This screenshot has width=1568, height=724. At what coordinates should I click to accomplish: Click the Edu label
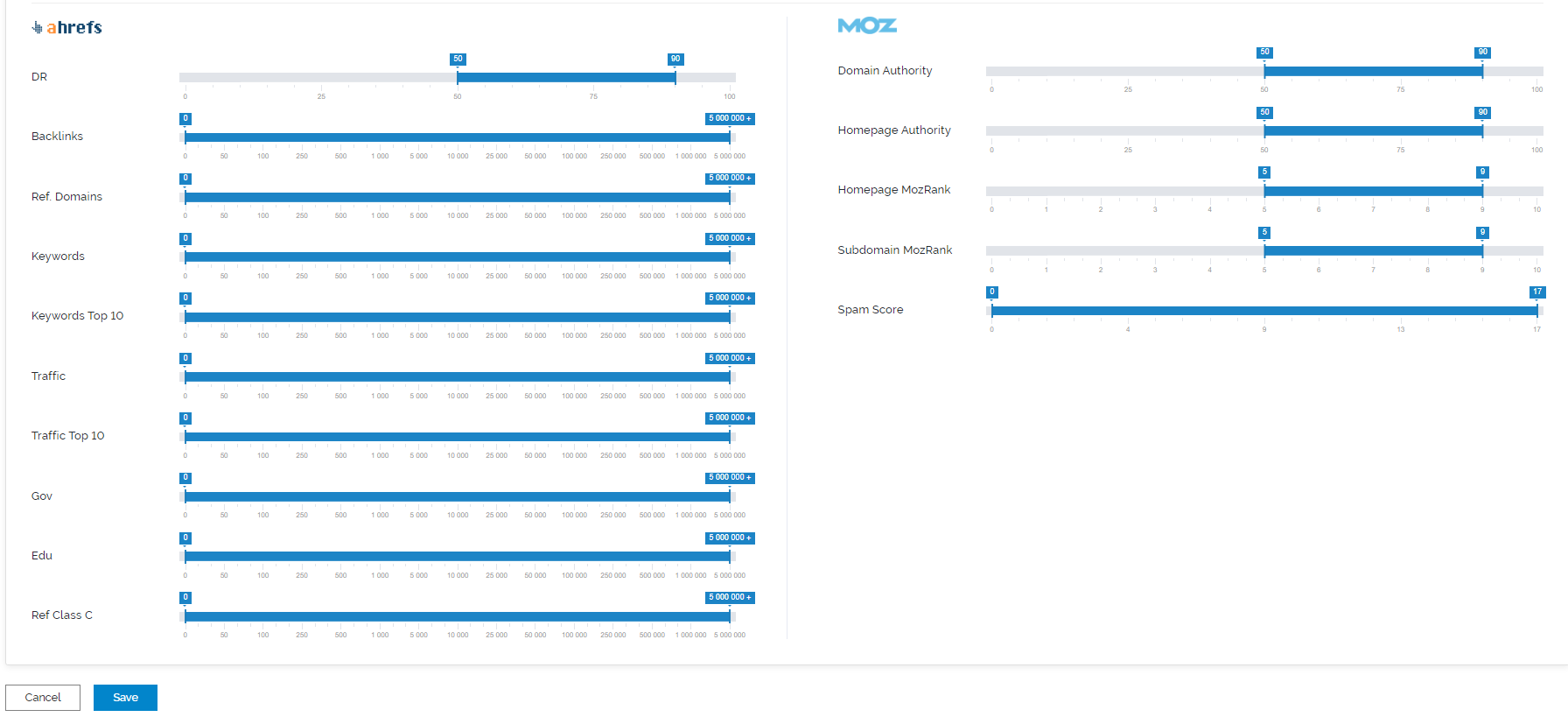[x=42, y=555]
